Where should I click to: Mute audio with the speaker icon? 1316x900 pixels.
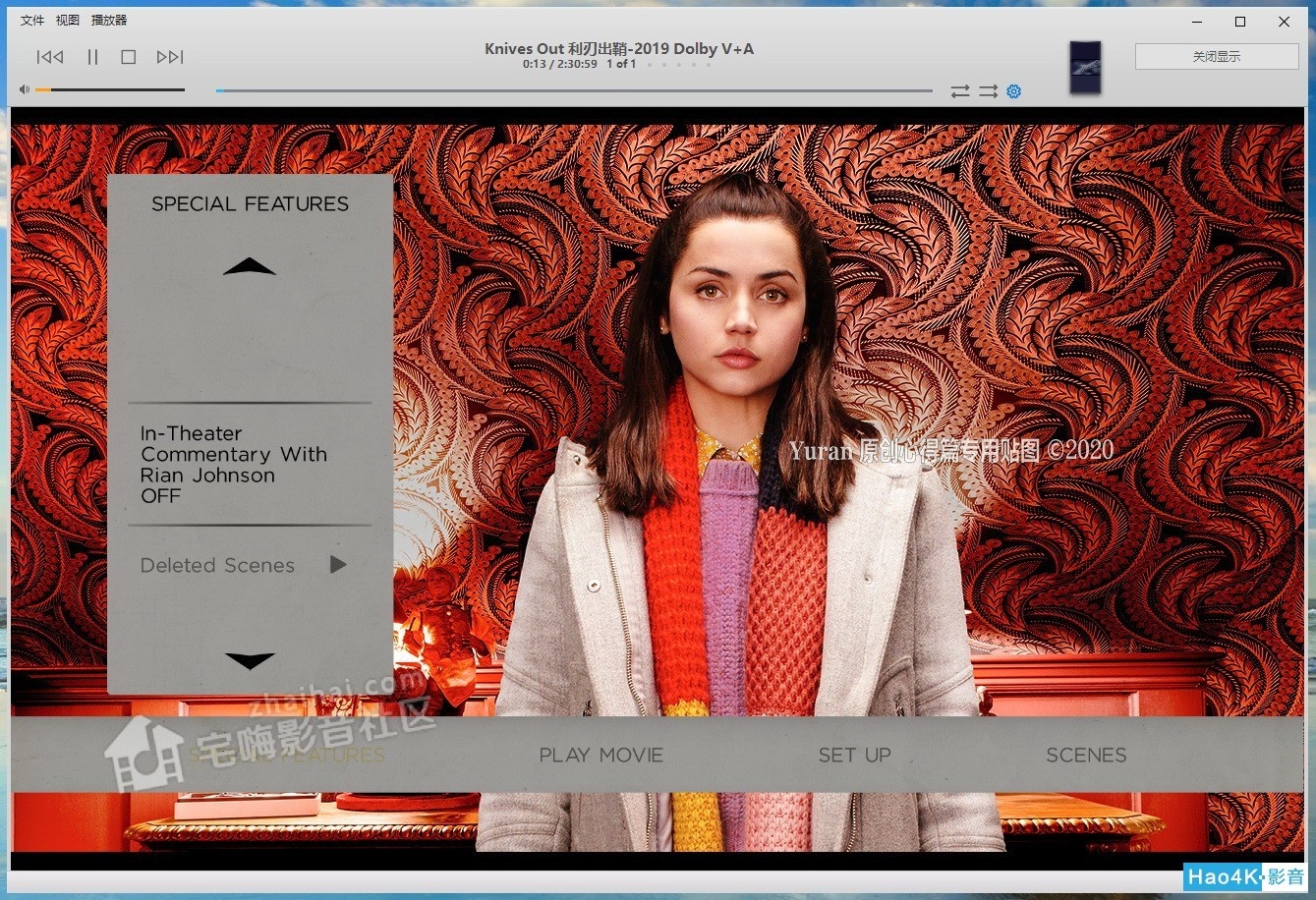coord(25,89)
